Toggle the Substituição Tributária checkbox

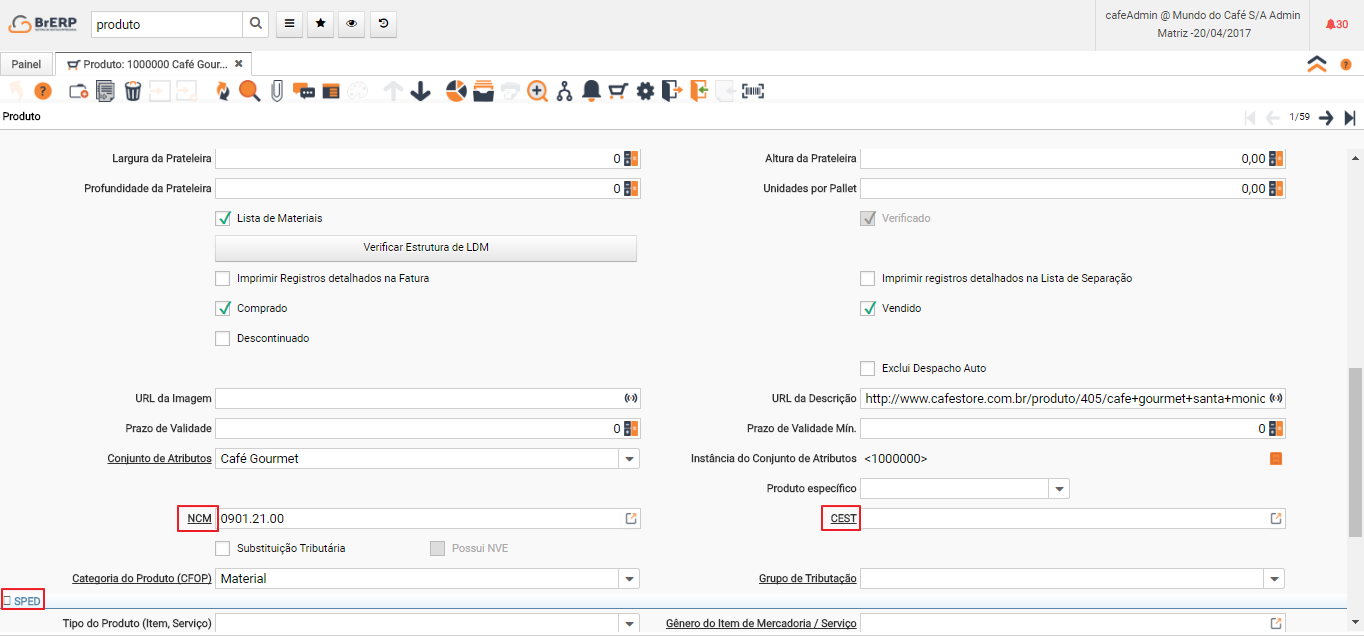coord(223,548)
